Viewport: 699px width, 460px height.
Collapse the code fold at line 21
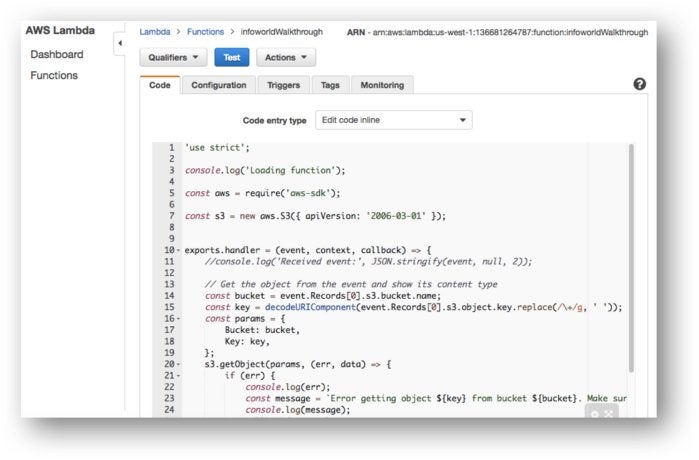coord(178,376)
